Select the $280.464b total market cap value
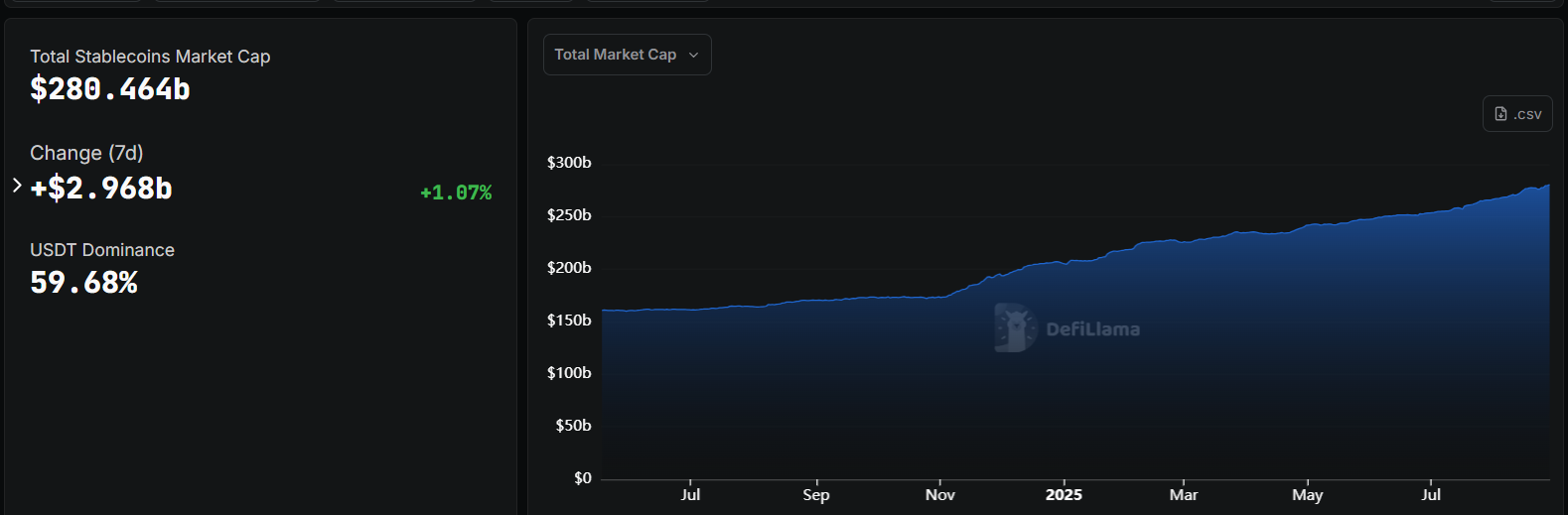The image size is (1568, 515). click(x=110, y=89)
